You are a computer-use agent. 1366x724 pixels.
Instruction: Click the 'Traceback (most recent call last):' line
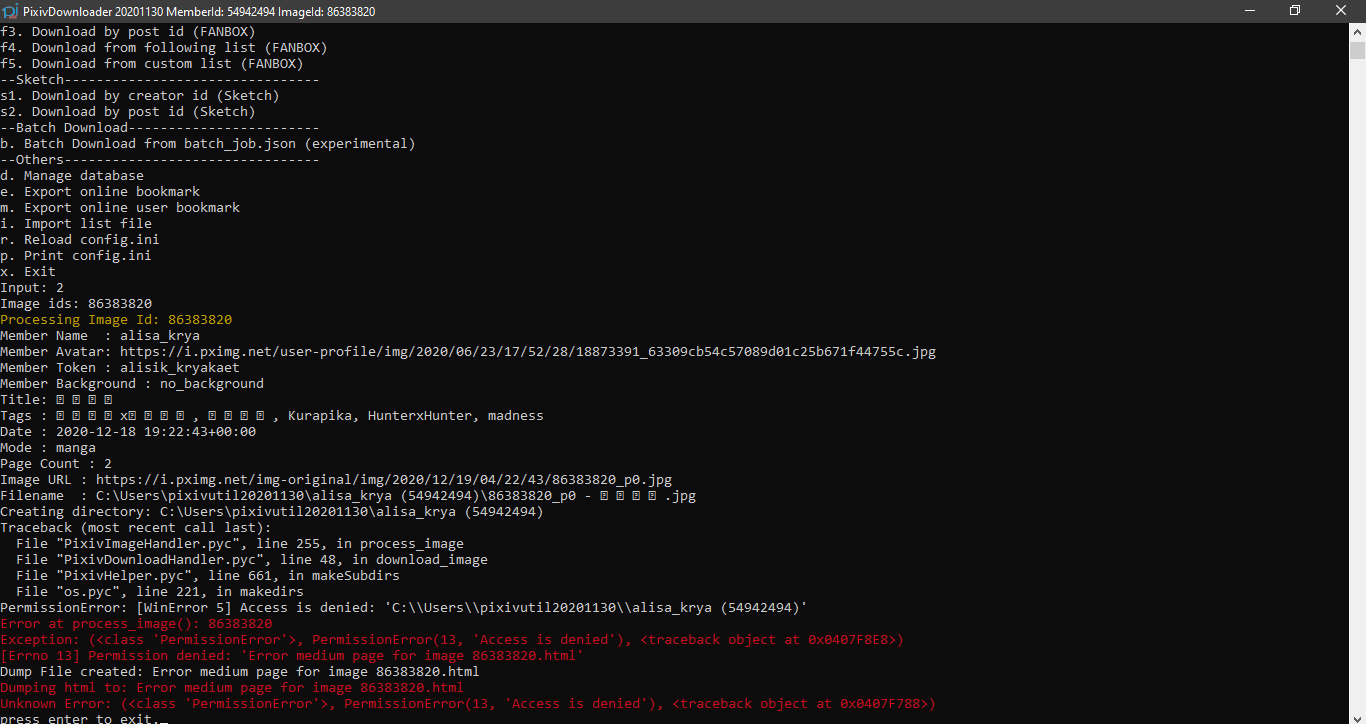pyautogui.click(x=136, y=528)
